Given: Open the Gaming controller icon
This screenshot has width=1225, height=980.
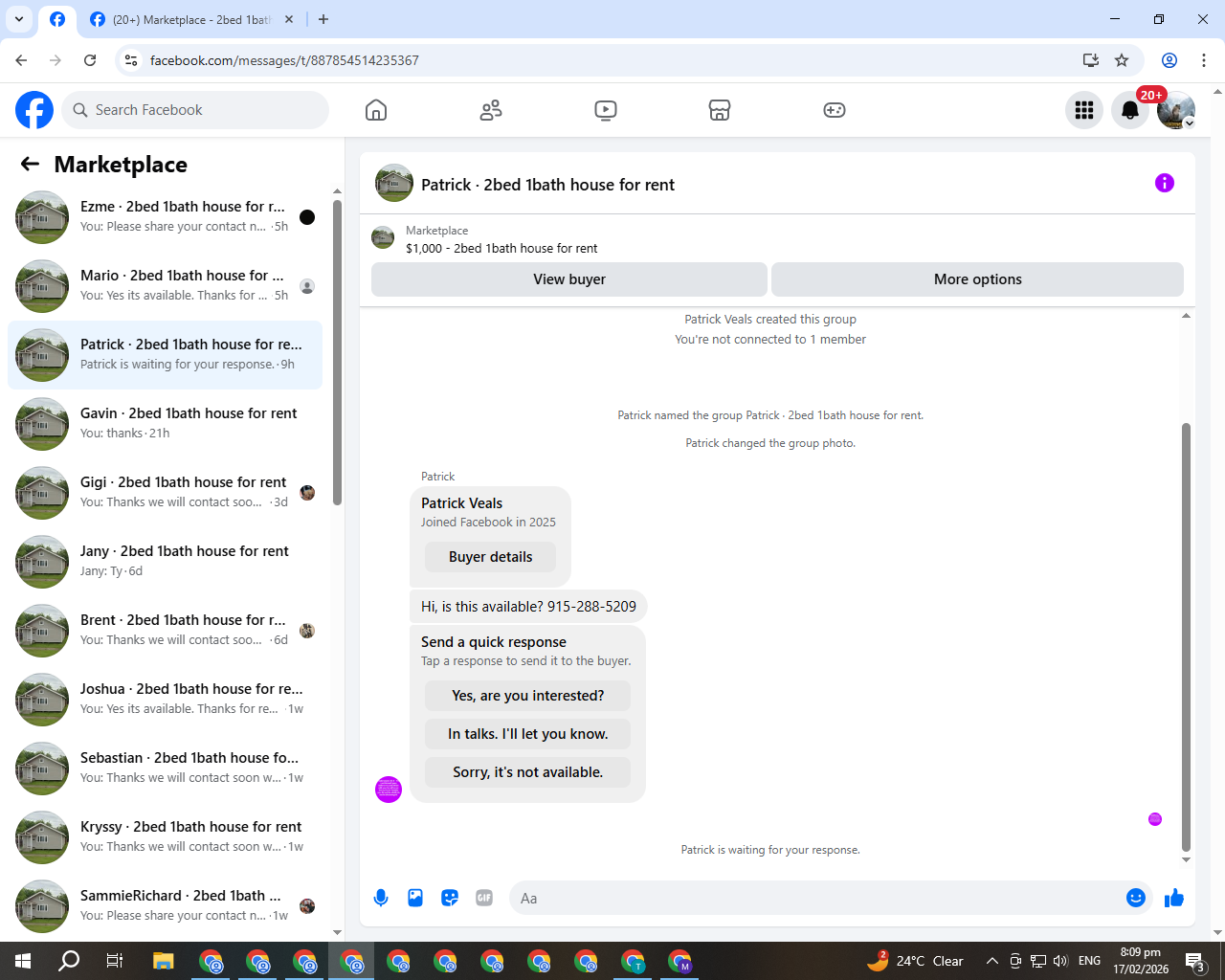Looking at the screenshot, I should point(835,110).
